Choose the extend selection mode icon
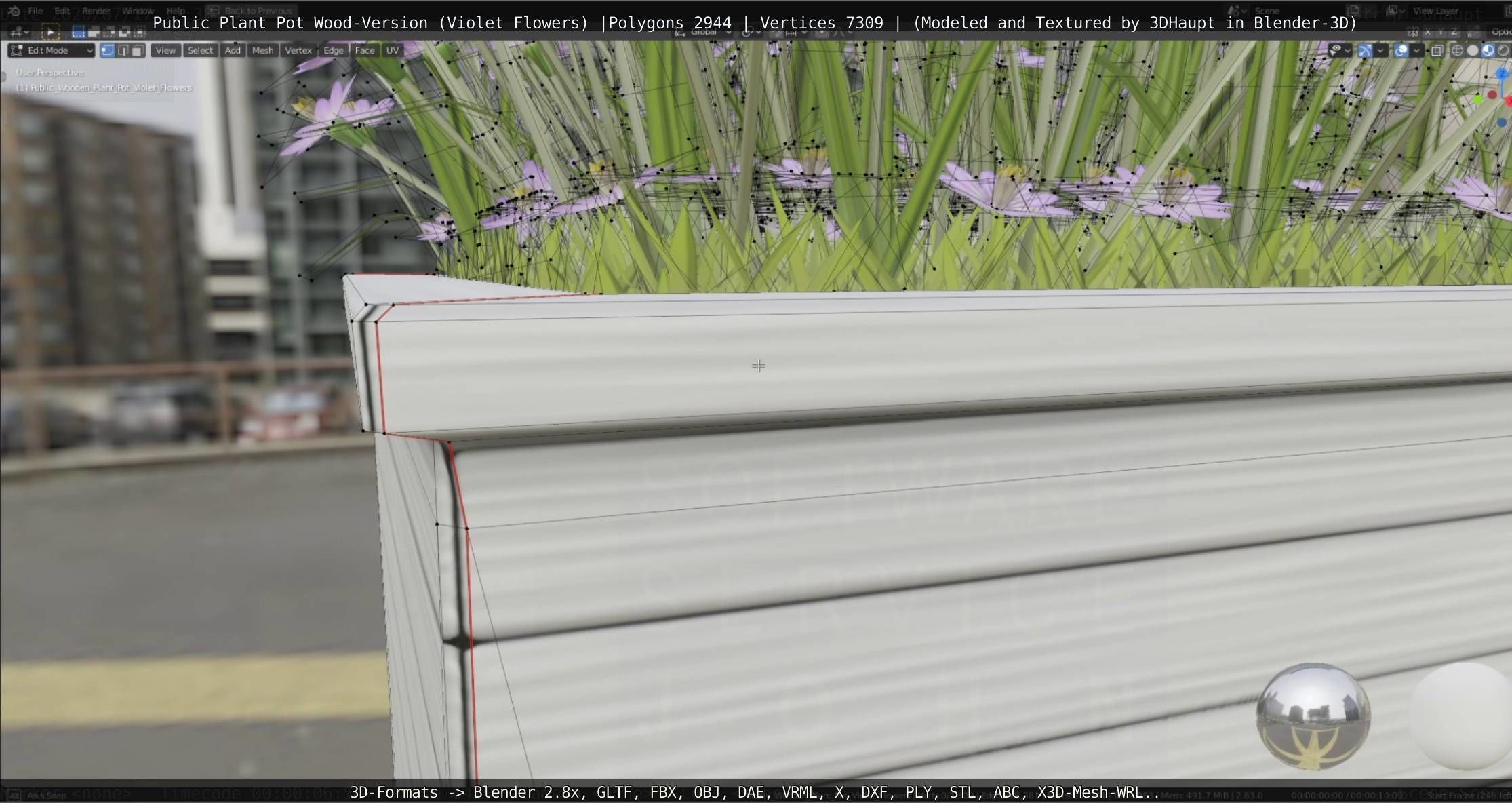Screen dimensions: 1512x803 (x=94, y=32)
